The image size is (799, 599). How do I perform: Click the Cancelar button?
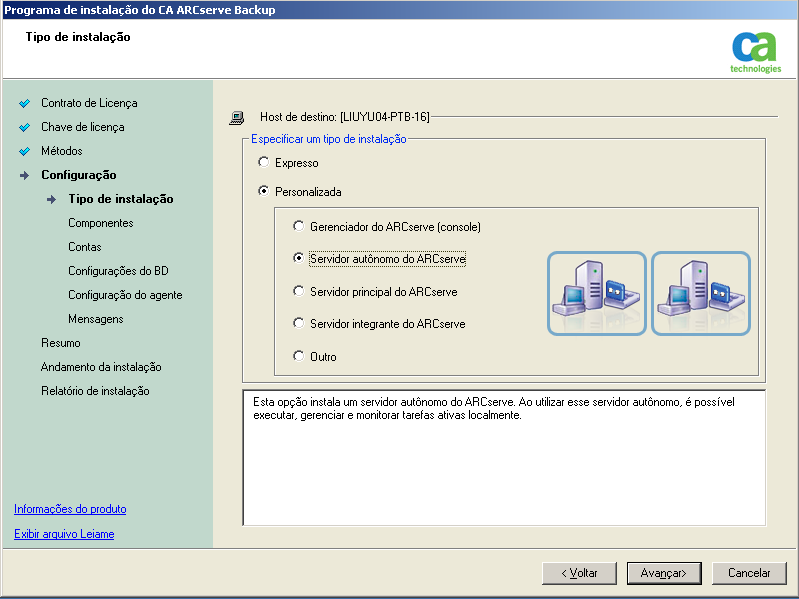749,573
